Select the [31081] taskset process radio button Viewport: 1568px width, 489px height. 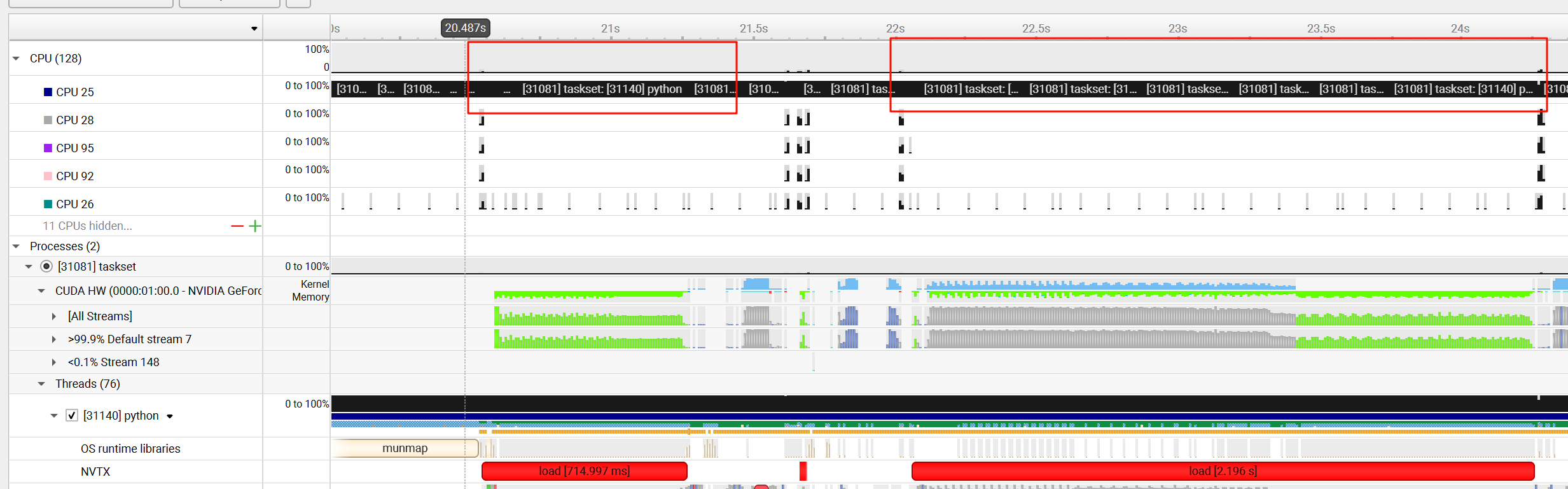tap(46, 266)
